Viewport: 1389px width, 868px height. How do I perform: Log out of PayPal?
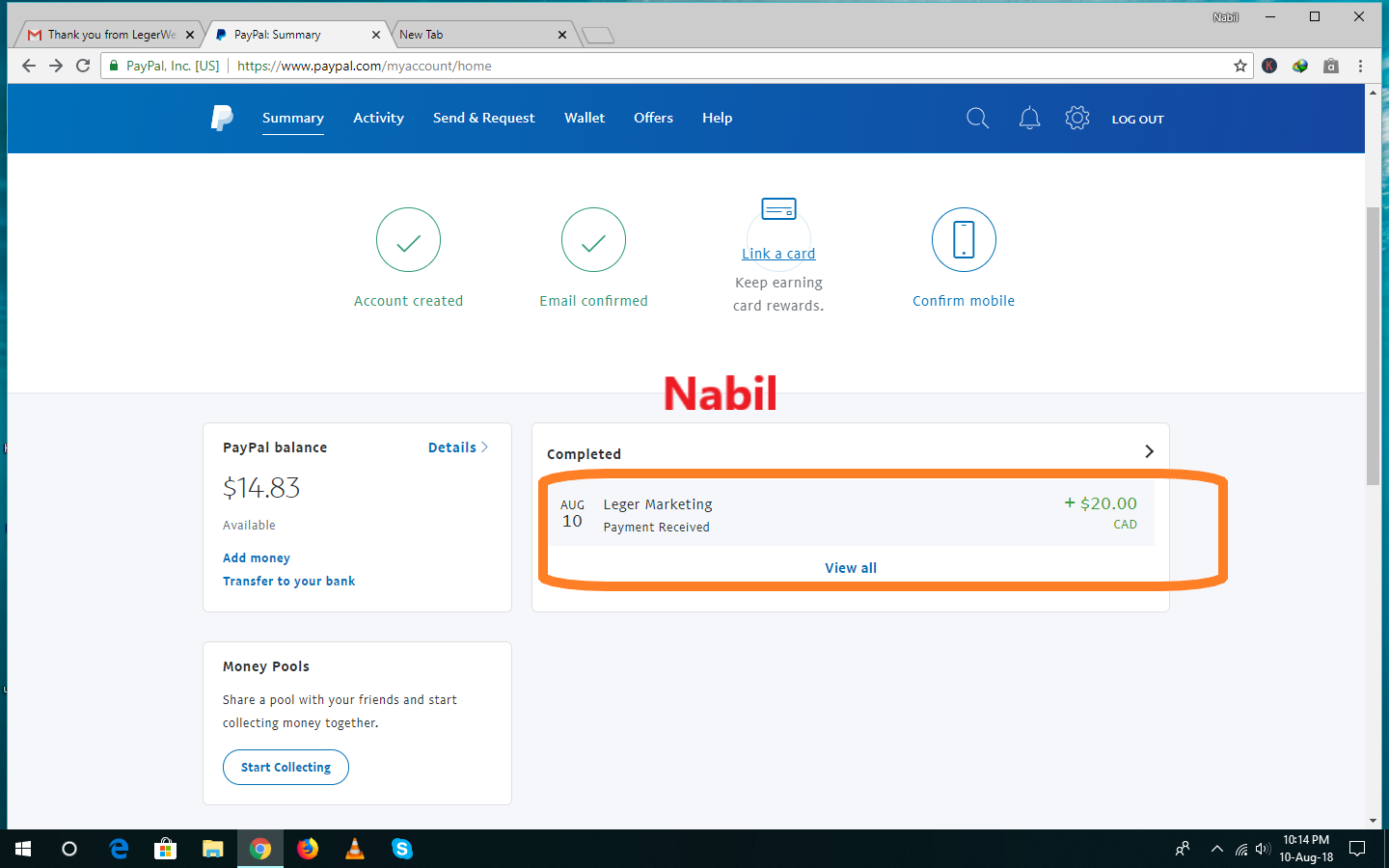1137,119
